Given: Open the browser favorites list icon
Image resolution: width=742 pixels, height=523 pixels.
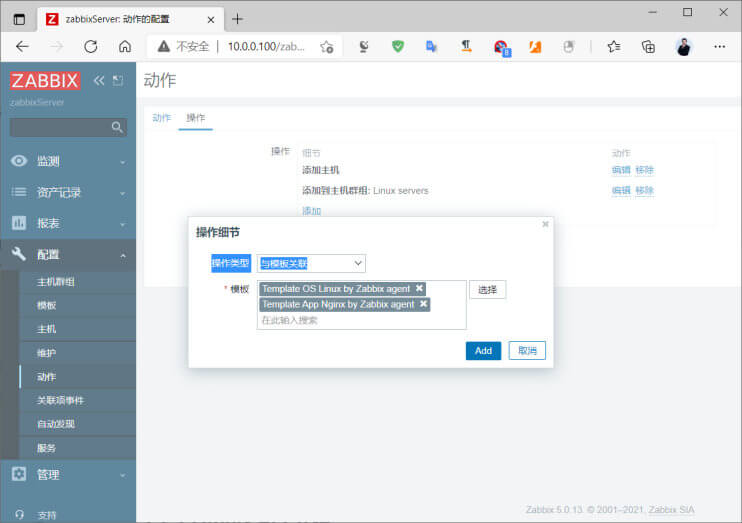Looking at the screenshot, I should (x=614, y=46).
